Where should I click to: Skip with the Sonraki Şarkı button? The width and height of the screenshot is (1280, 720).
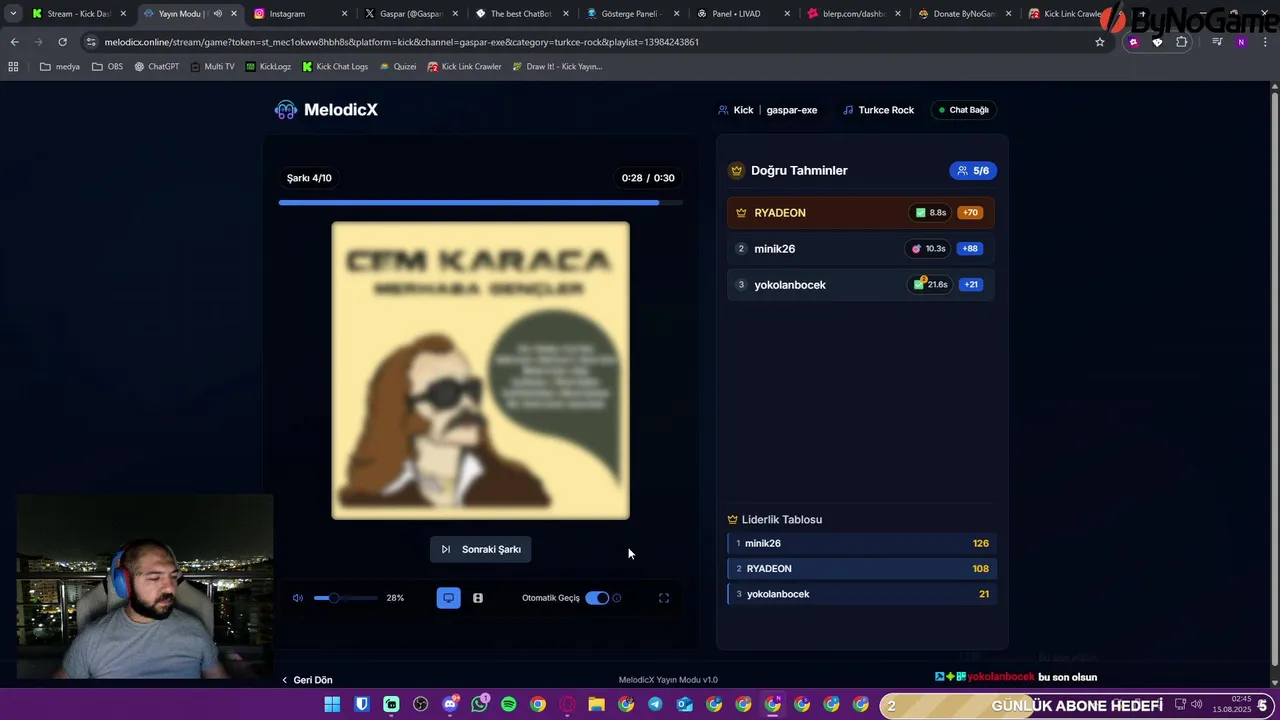coord(481,549)
